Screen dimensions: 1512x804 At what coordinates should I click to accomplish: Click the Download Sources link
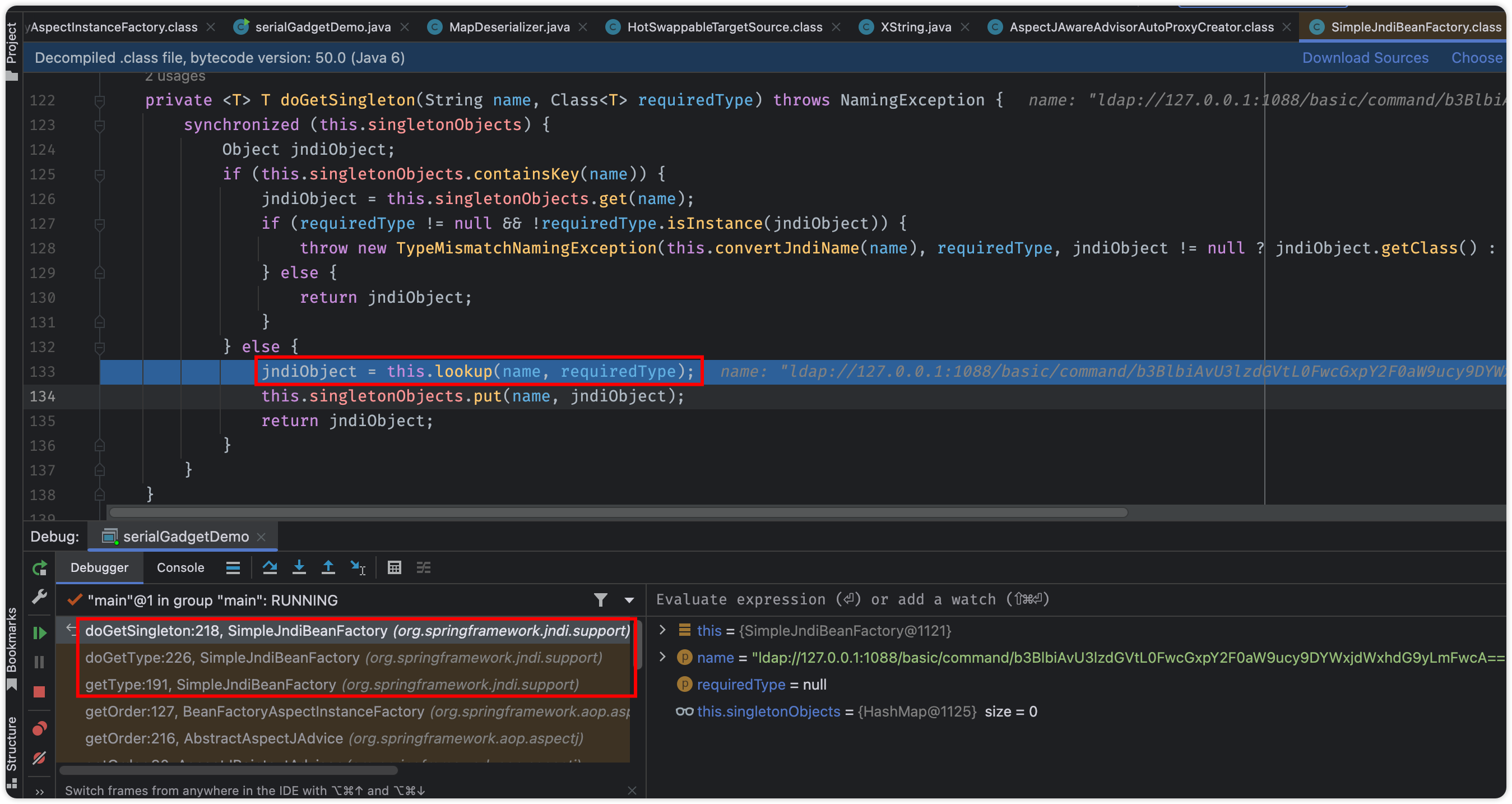(1365, 58)
